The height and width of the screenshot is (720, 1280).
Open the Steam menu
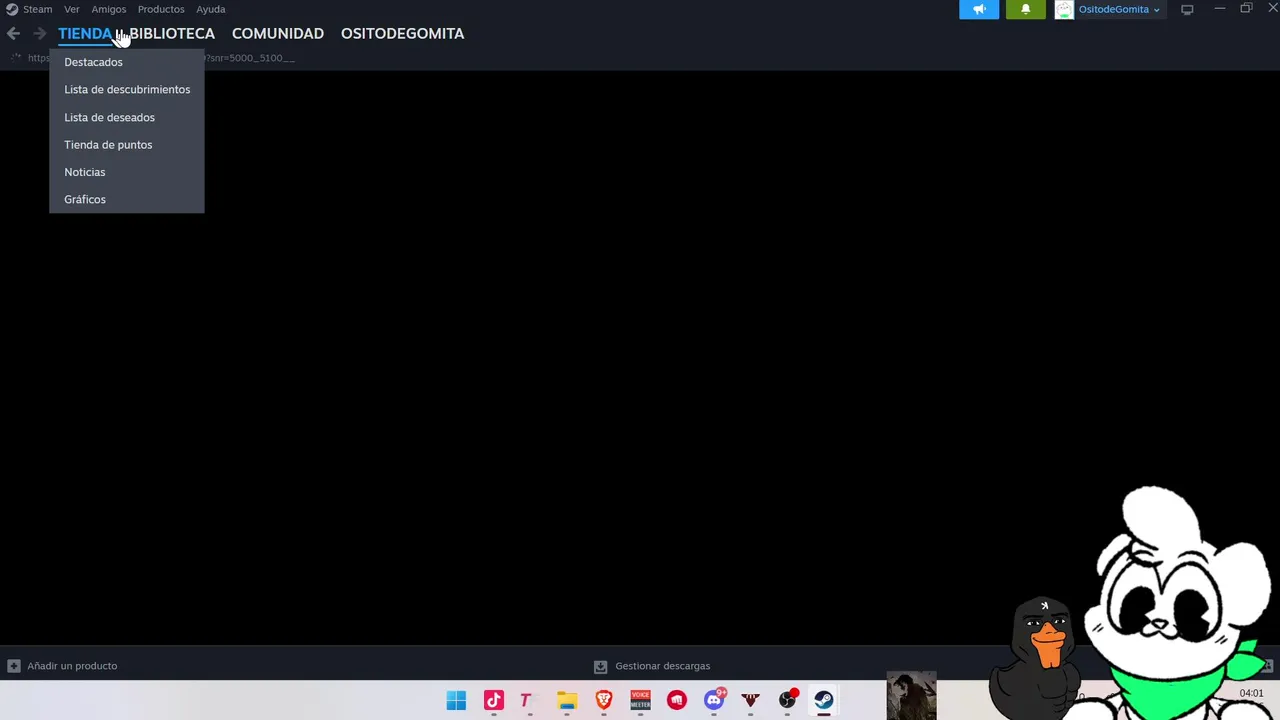[37, 9]
